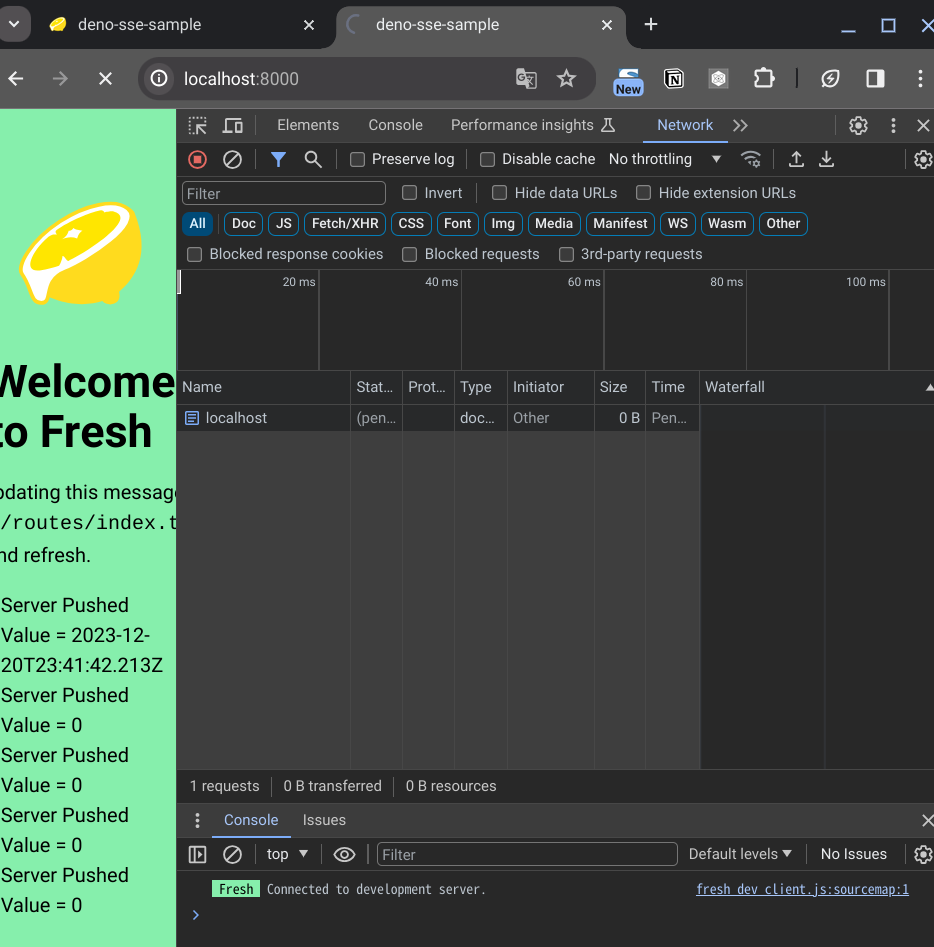Click the inspect element picker icon
The height and width of the screenshot is (947, 934).
pyautogui.click(x=198, y=125)
